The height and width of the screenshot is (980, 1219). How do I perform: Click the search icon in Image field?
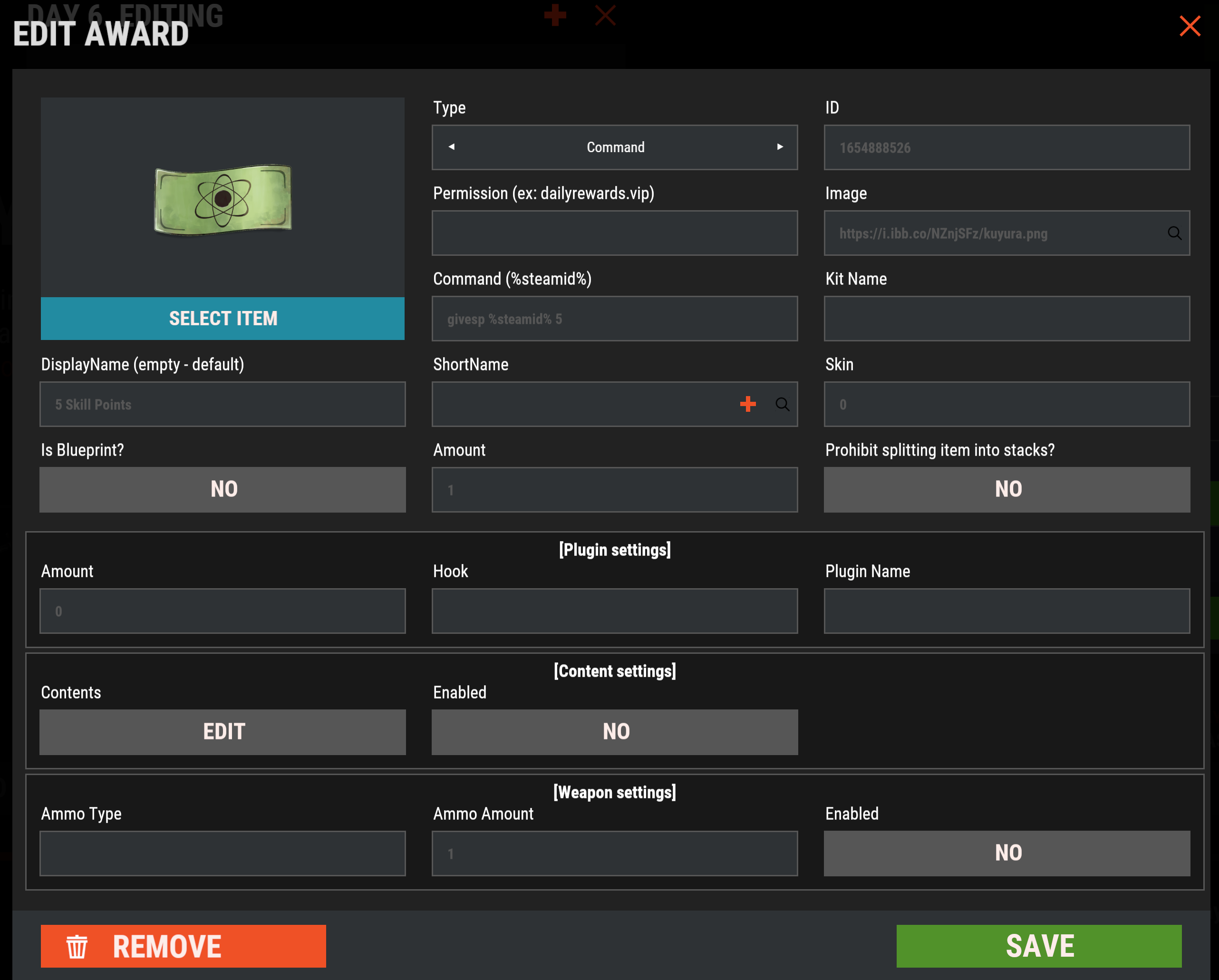1174,233
